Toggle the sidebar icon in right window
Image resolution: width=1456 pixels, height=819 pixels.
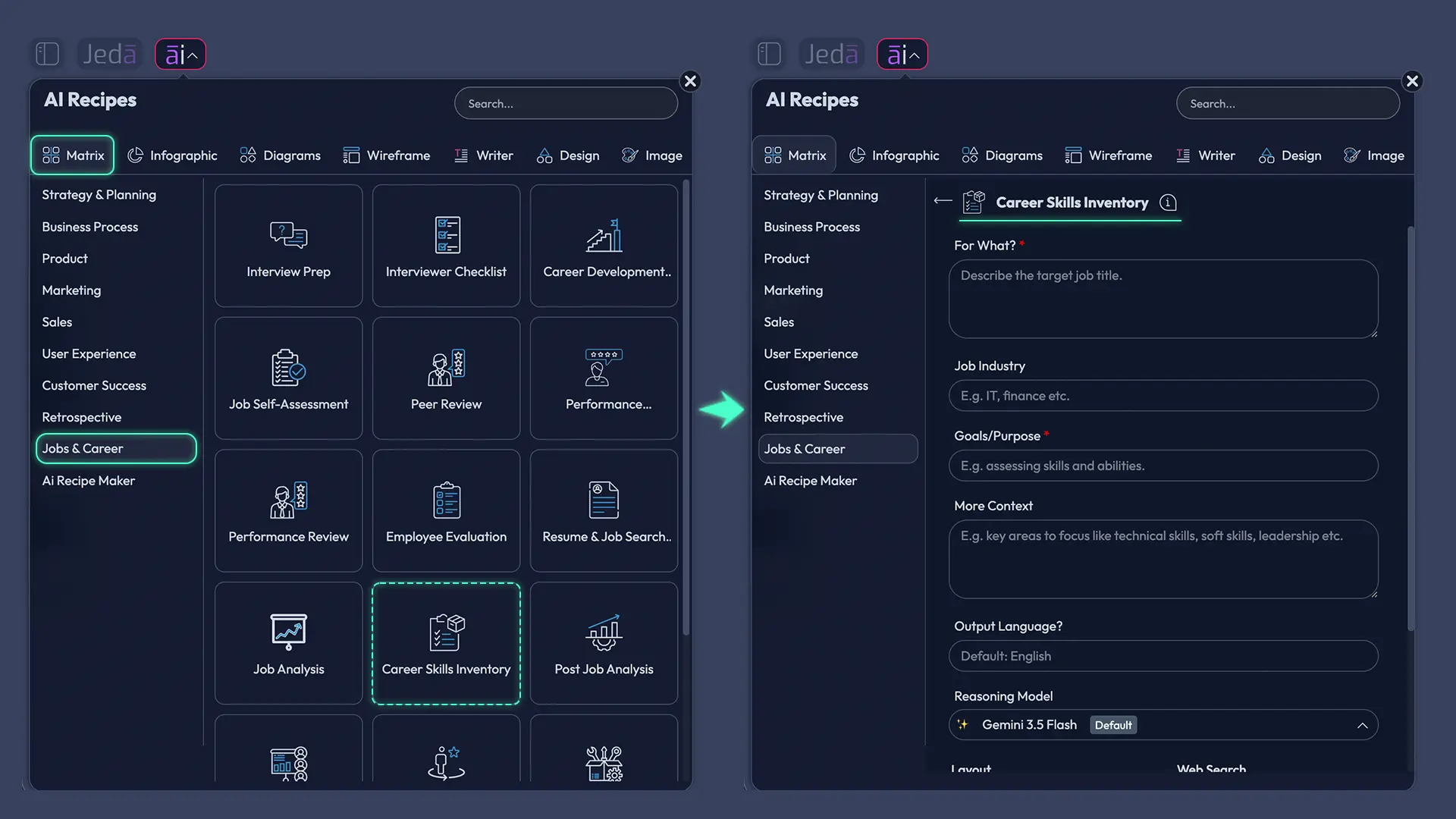pyautogui.click(x=769, y=54)
